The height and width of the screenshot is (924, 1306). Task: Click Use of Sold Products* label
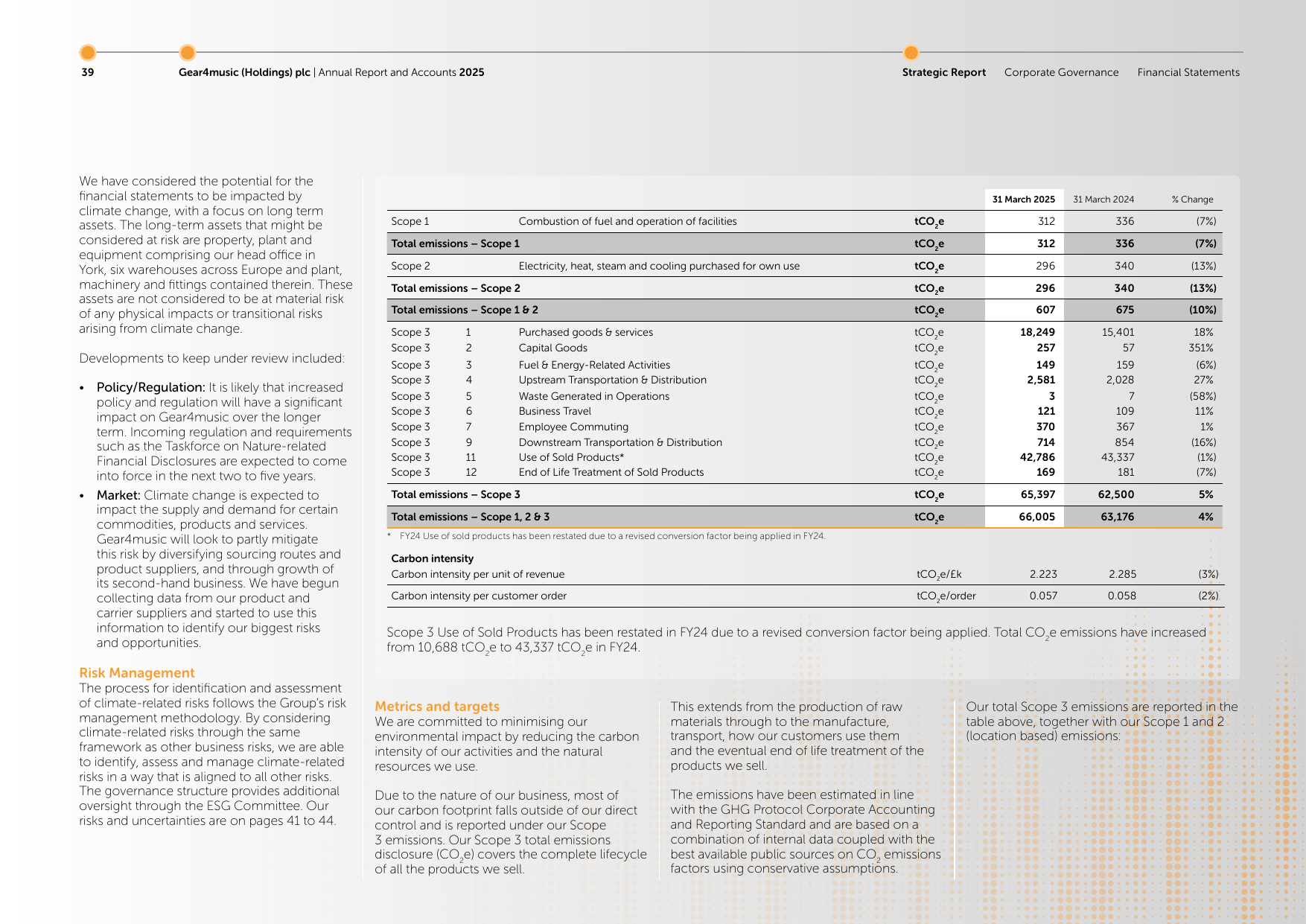pos(571,457)
